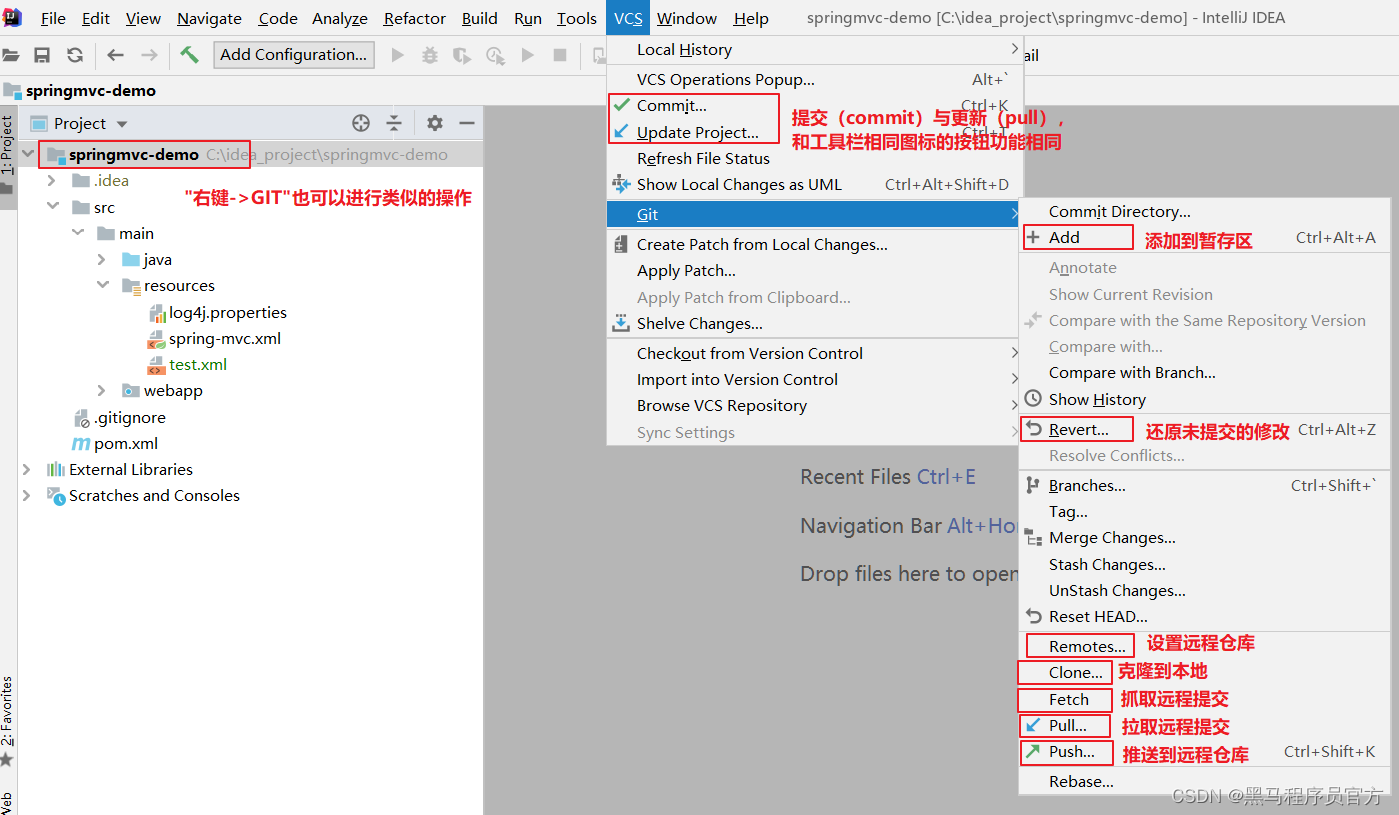Click the Add Configuration... button
This screenshot has height=815, width=1399.
(294, 54)
